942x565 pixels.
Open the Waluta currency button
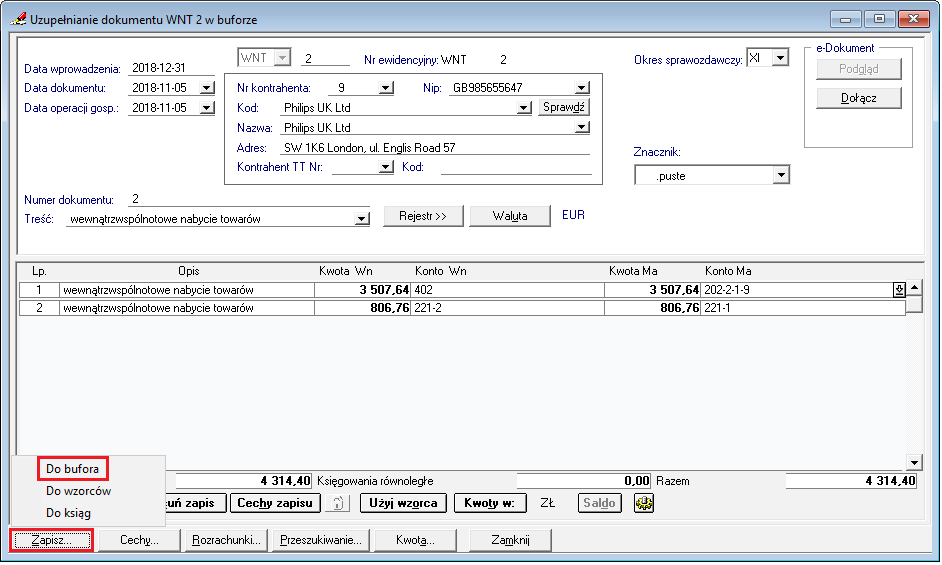[509, 216]
